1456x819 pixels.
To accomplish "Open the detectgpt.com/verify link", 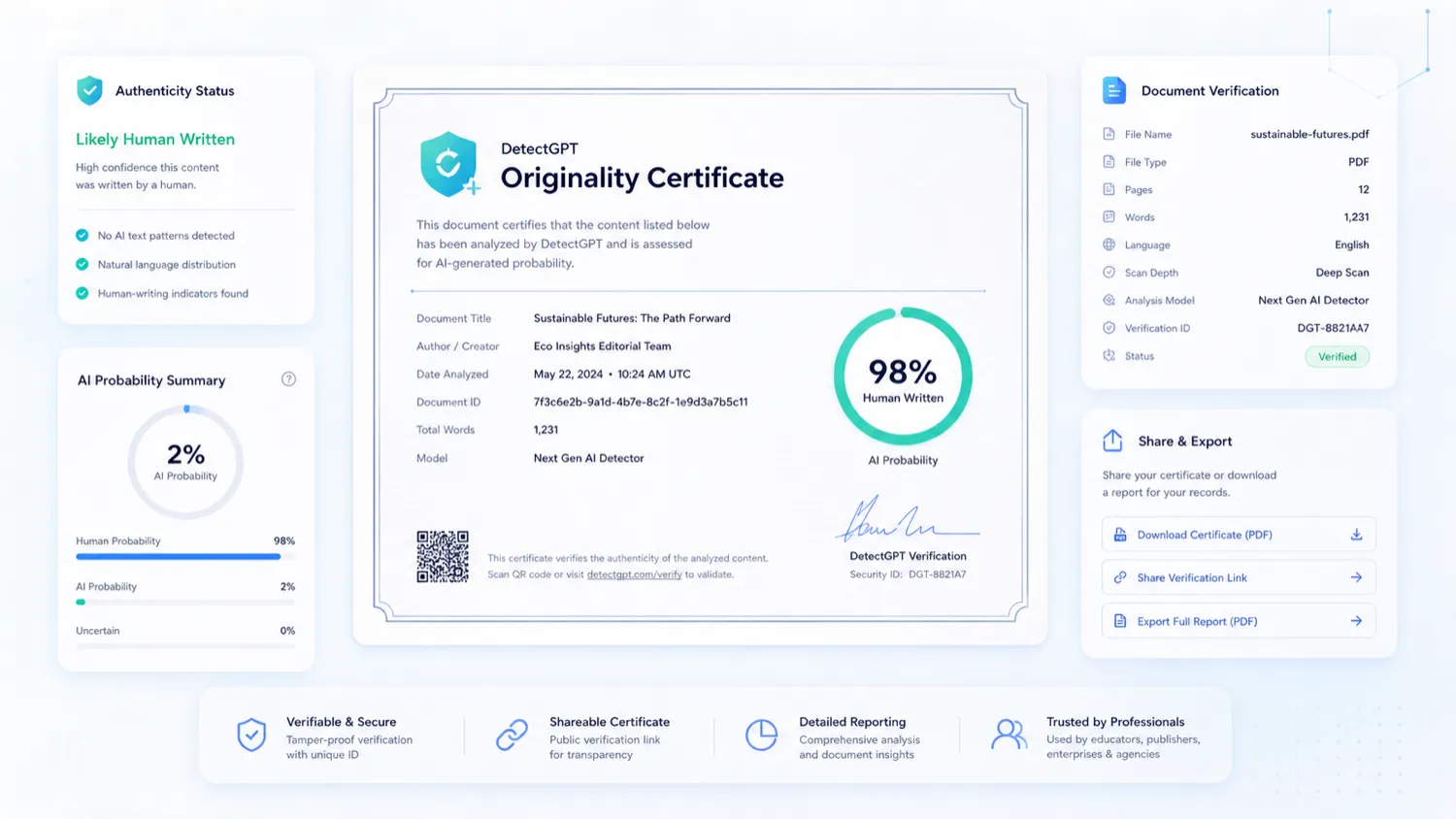I will click(634, 574).
